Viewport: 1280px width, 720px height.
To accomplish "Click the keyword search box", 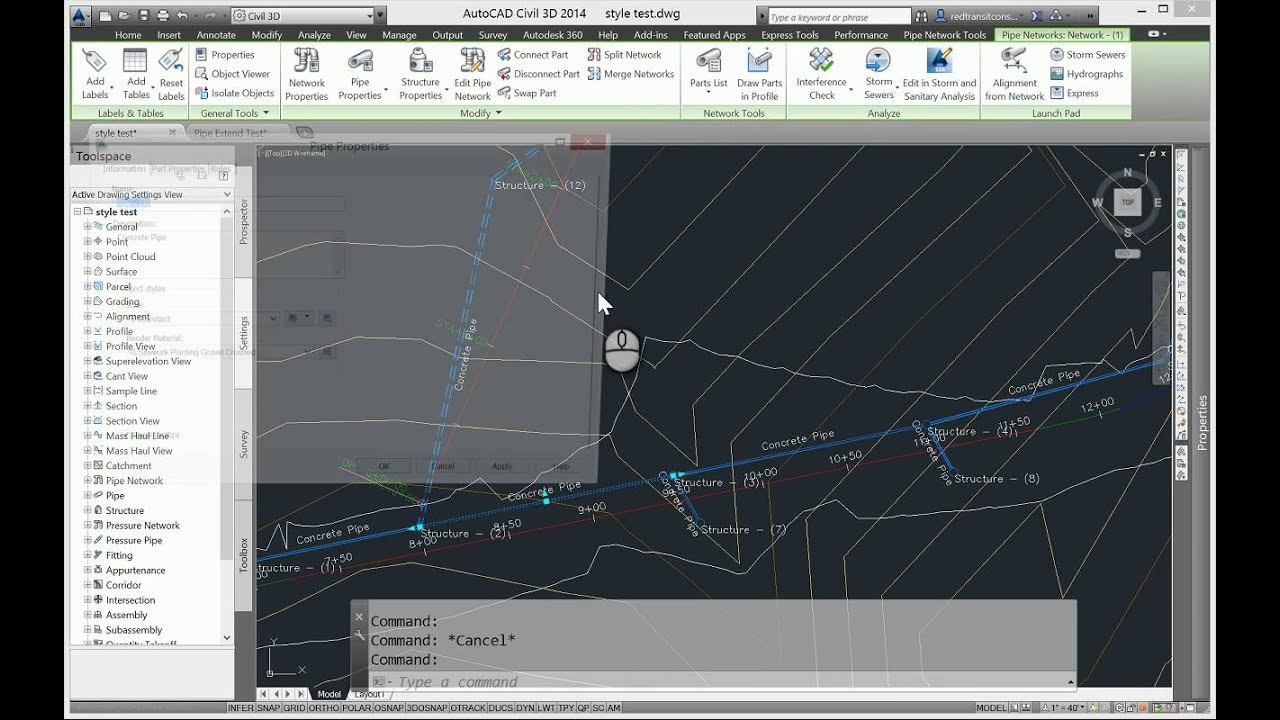I will (x=838, y=17).
